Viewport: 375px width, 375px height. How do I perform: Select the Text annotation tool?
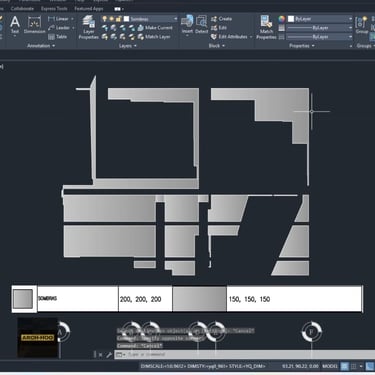point(15,25)
